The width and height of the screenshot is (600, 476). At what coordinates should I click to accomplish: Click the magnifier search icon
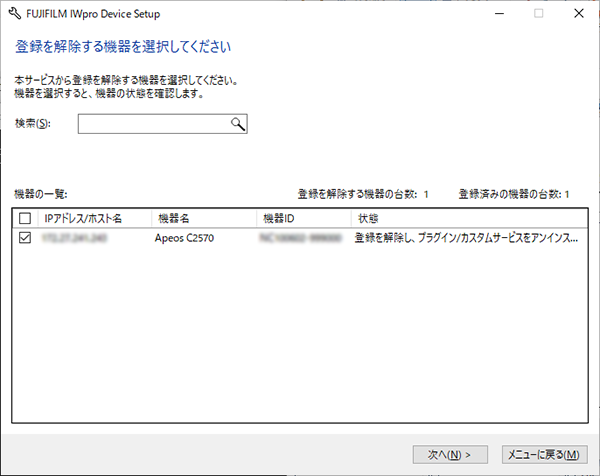(x=238, y=124)
